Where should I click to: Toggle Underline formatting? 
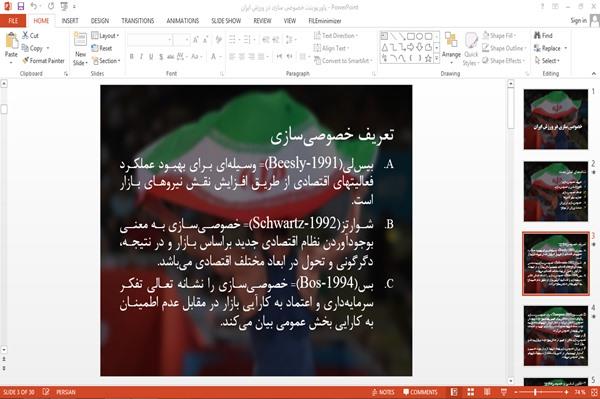coord(151,57)
